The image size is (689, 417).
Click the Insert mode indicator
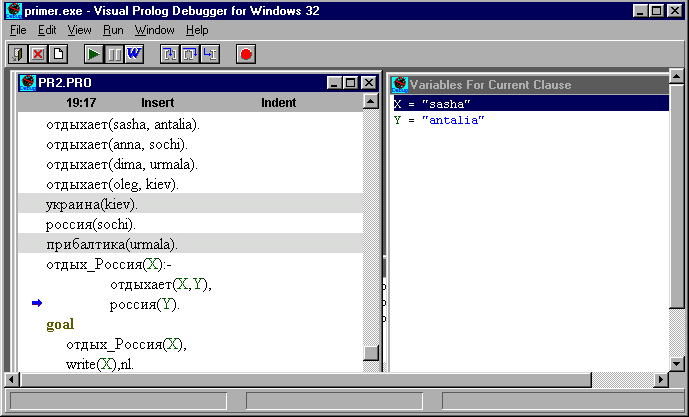(x=157, y=103)
